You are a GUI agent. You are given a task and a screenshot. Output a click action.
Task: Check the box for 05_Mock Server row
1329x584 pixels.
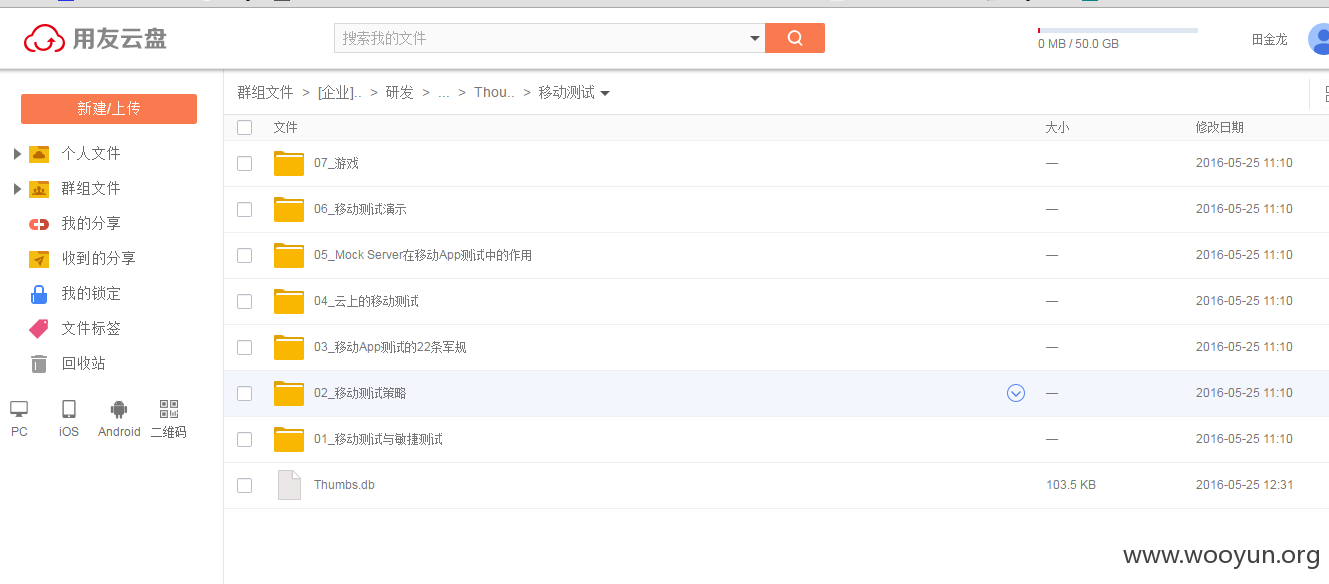point(245,255)
